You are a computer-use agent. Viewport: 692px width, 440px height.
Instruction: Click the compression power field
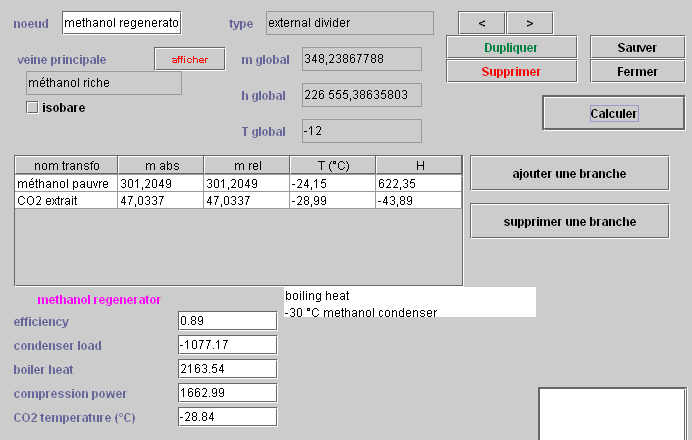pyautogui.click(x=226, y=393)
